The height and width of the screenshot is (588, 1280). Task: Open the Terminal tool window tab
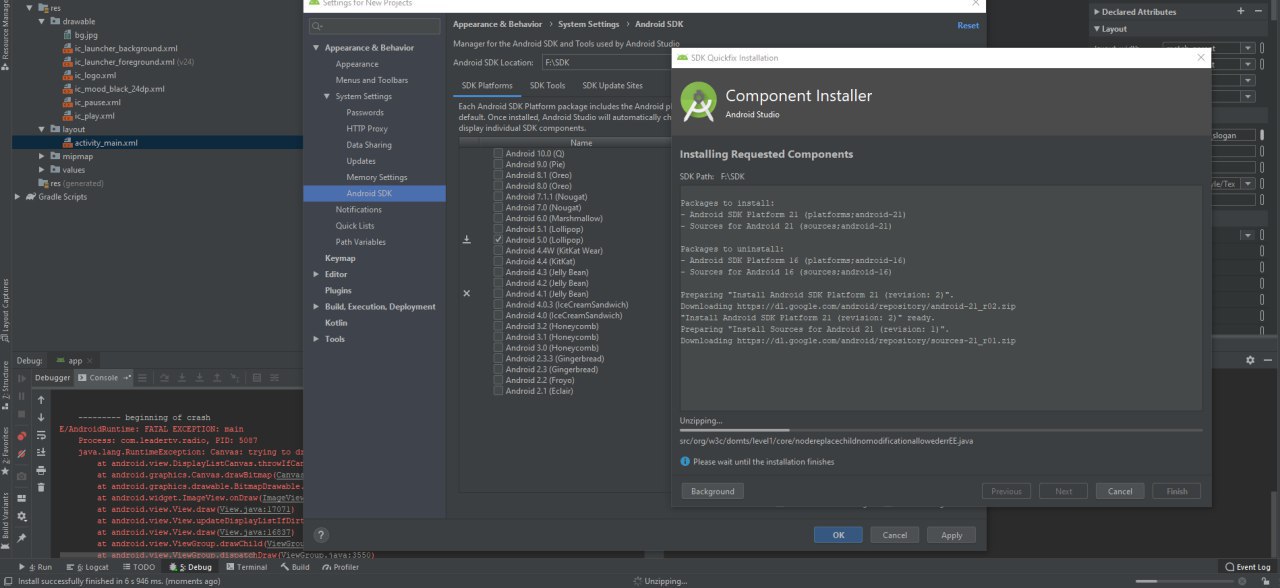[245, 567]
